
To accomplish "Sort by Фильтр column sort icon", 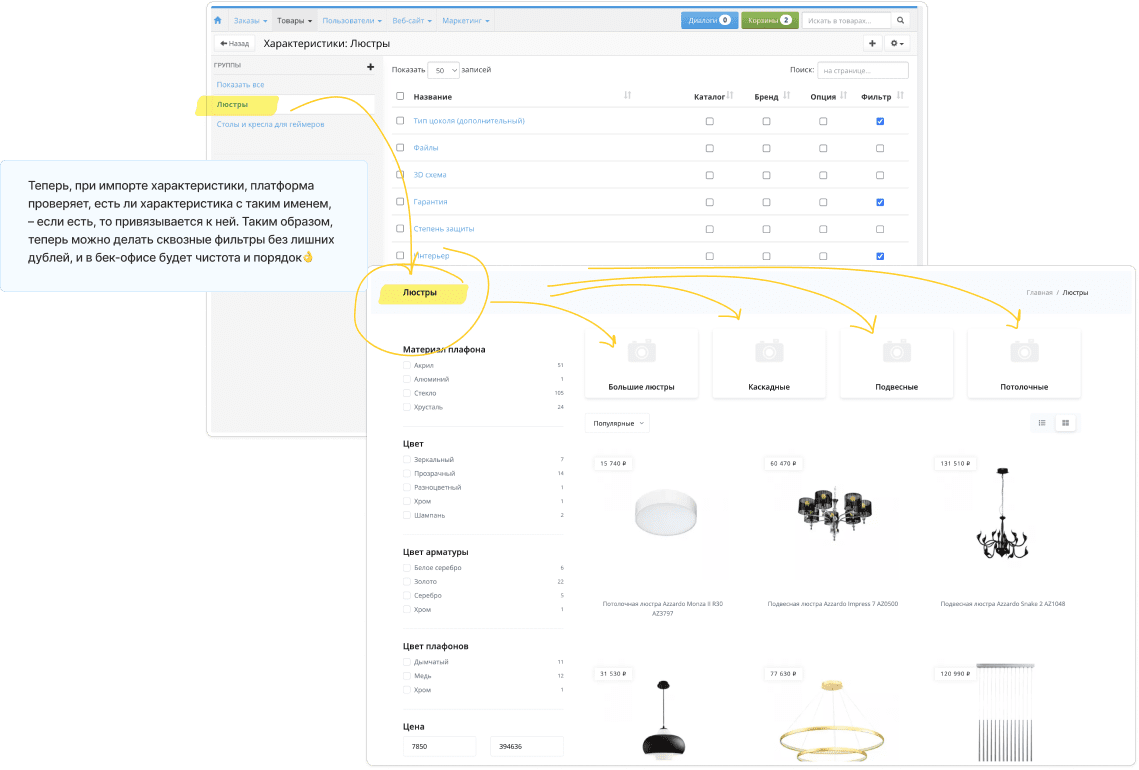I will [900, 96].
